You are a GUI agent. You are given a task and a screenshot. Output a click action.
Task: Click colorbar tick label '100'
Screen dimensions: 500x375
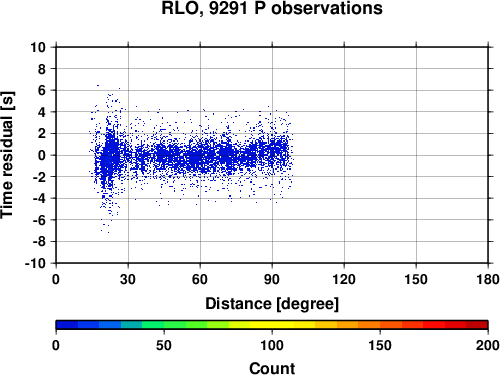pyautogui.click(x=272, y=345)
